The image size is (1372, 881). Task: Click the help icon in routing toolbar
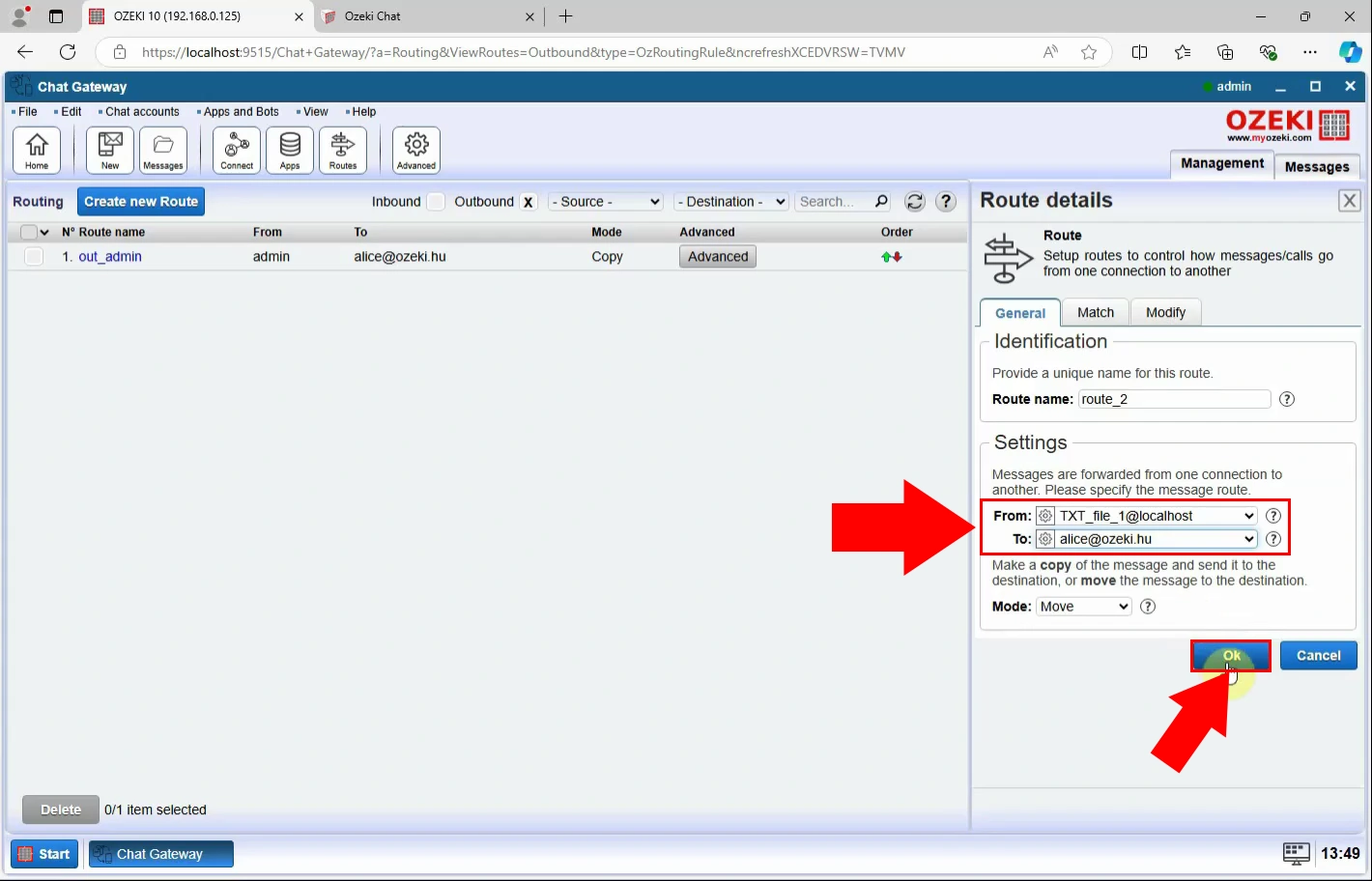[x=946, y=201]
